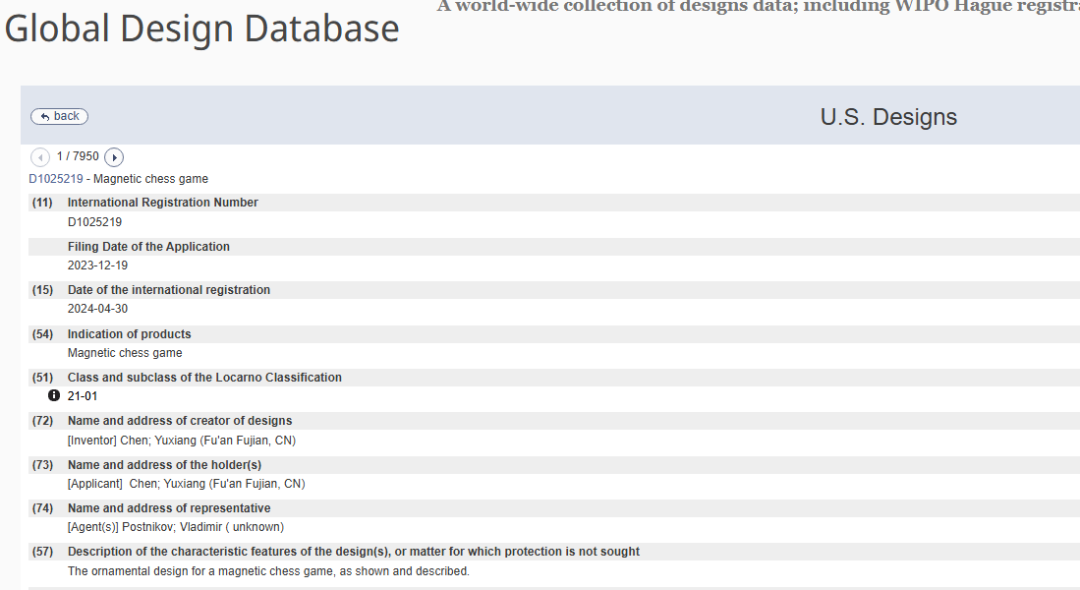The width and height of the screenshot is (1080, 590).
Task: Click the ornamental design description text
Action: (x=268, y=571)
